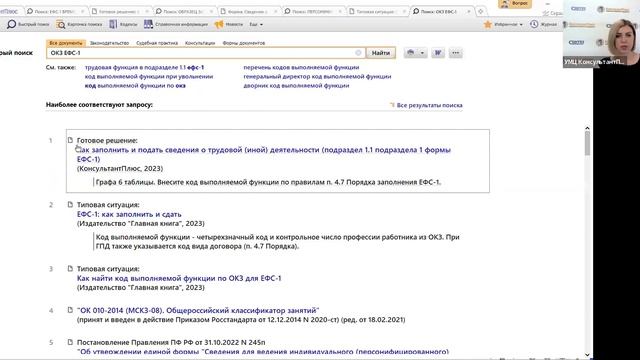Click the Найти search button
640x360 pixels.
[x=381, y=53]
